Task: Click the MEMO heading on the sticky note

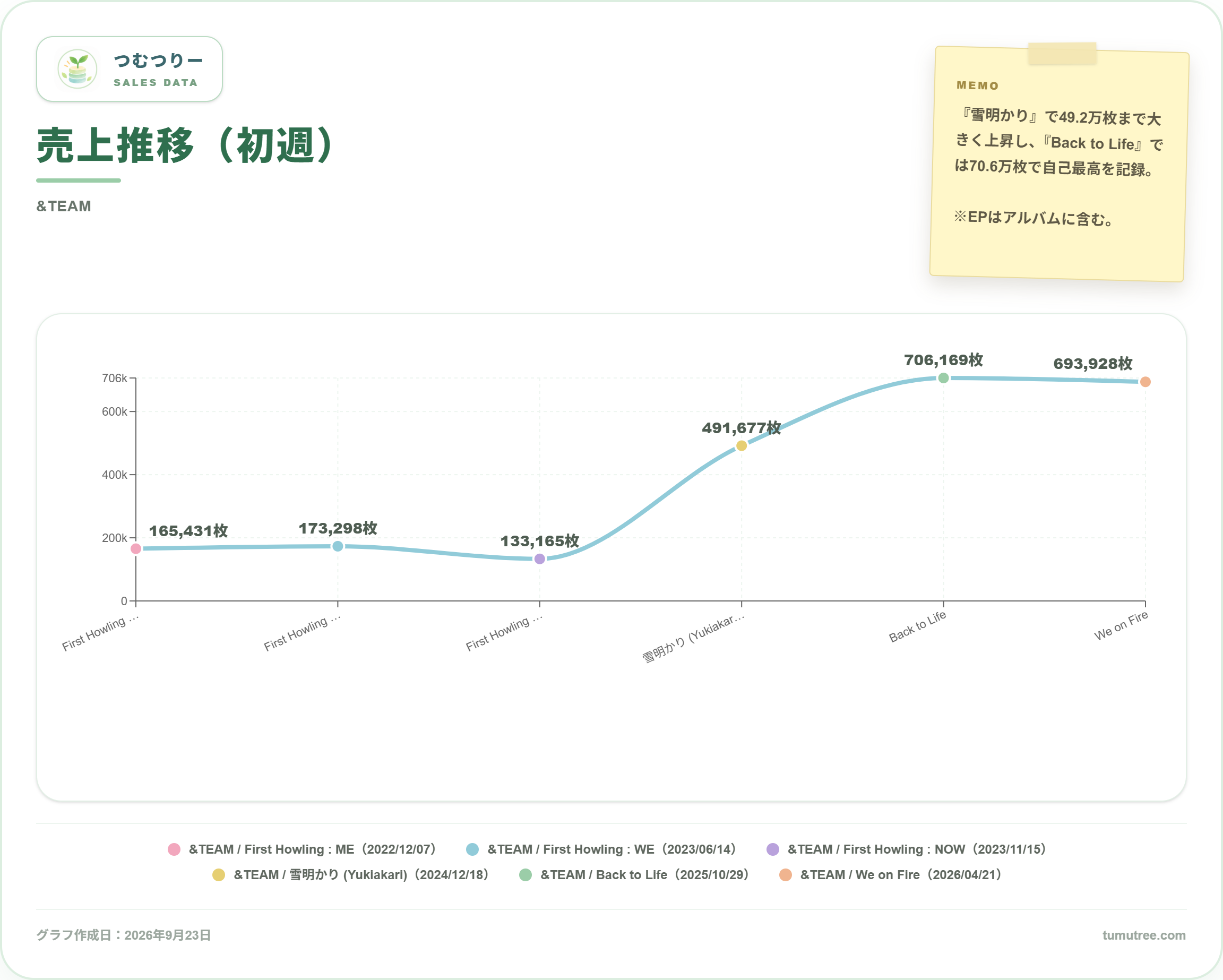Action: [x=977, y=85]
